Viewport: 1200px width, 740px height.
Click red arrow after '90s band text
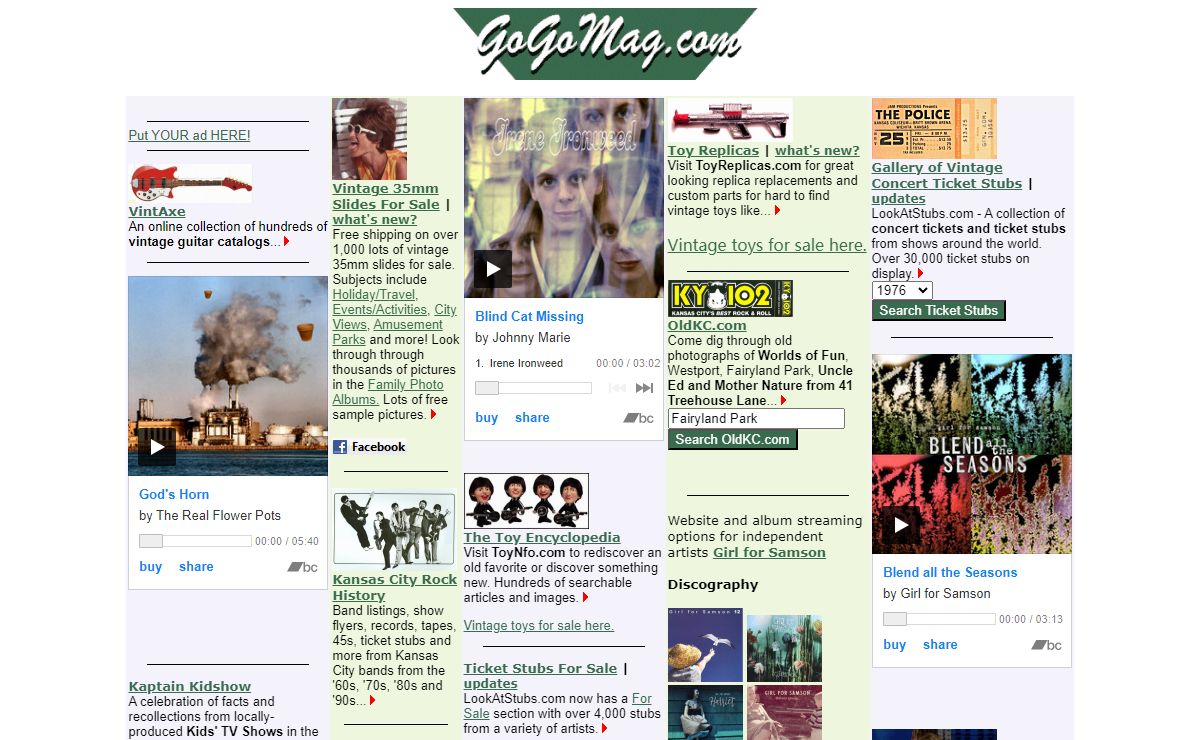point(373,700)
